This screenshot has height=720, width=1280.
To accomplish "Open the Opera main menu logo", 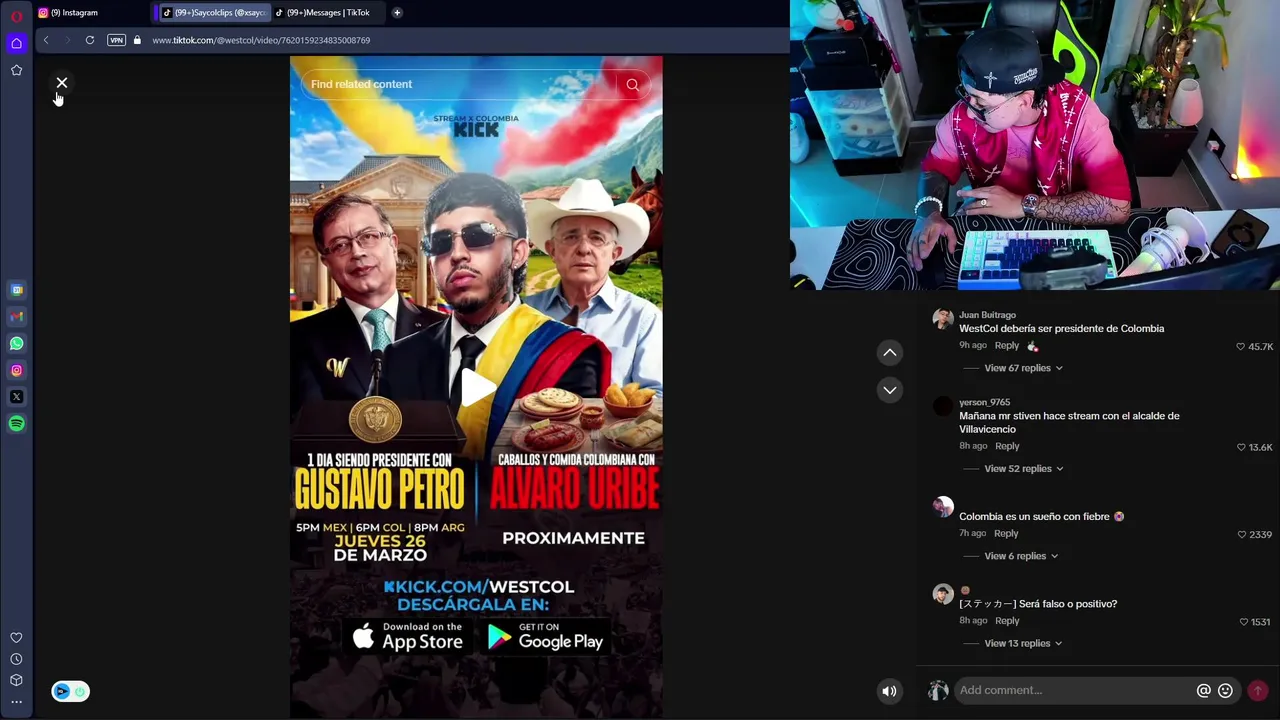I will [16, 15].
